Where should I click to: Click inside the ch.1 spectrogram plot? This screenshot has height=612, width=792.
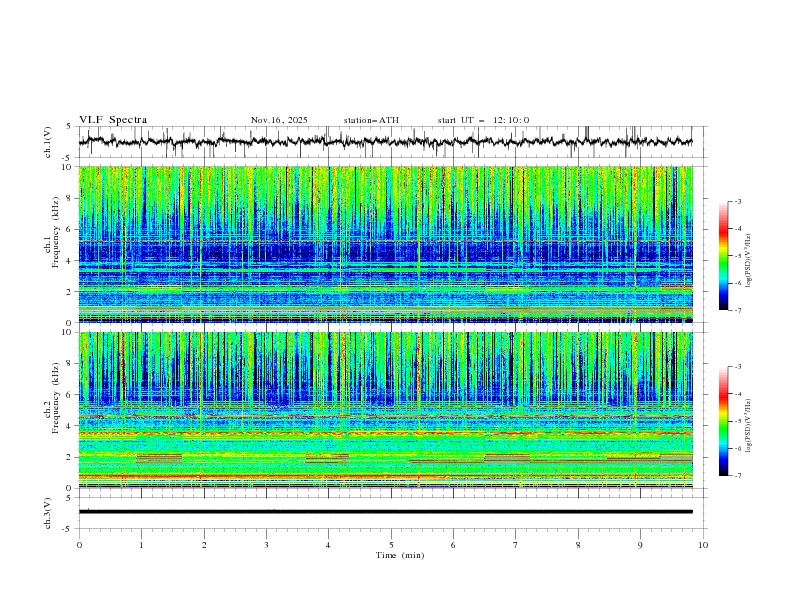(x=386, y=244)
